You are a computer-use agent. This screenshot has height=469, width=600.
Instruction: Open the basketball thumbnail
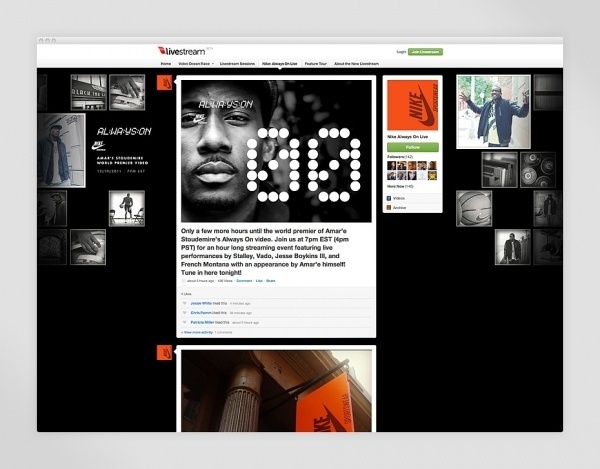pyautogui.click(x=474, y=208)
